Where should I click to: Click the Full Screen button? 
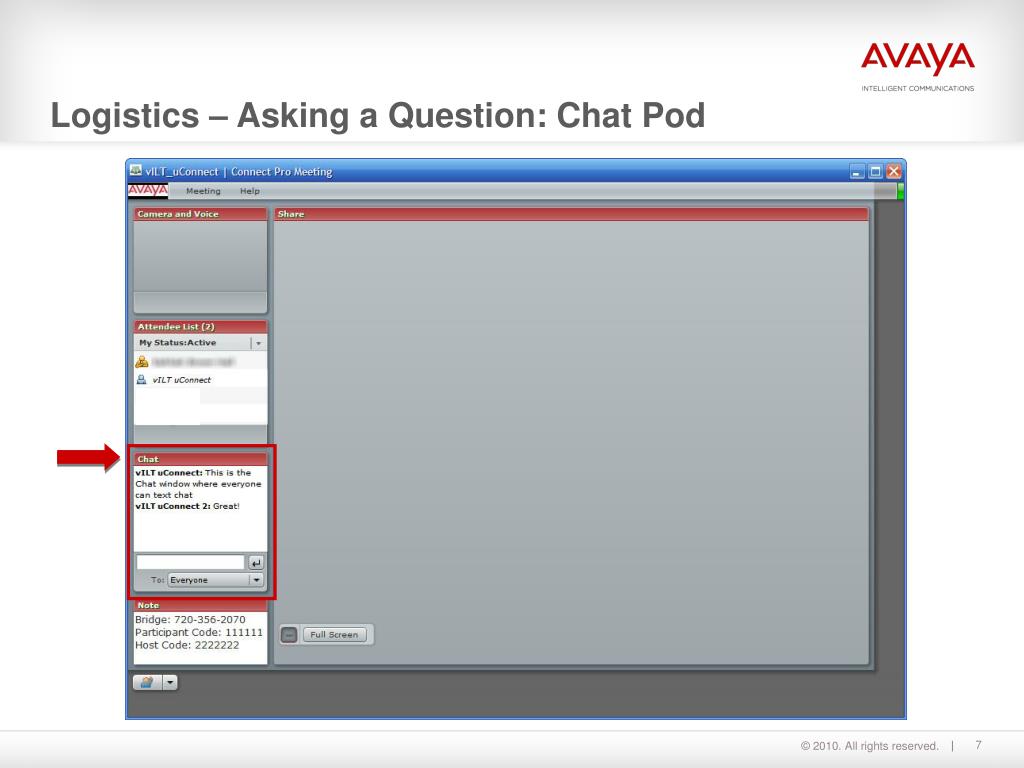[x=334, y=634]
